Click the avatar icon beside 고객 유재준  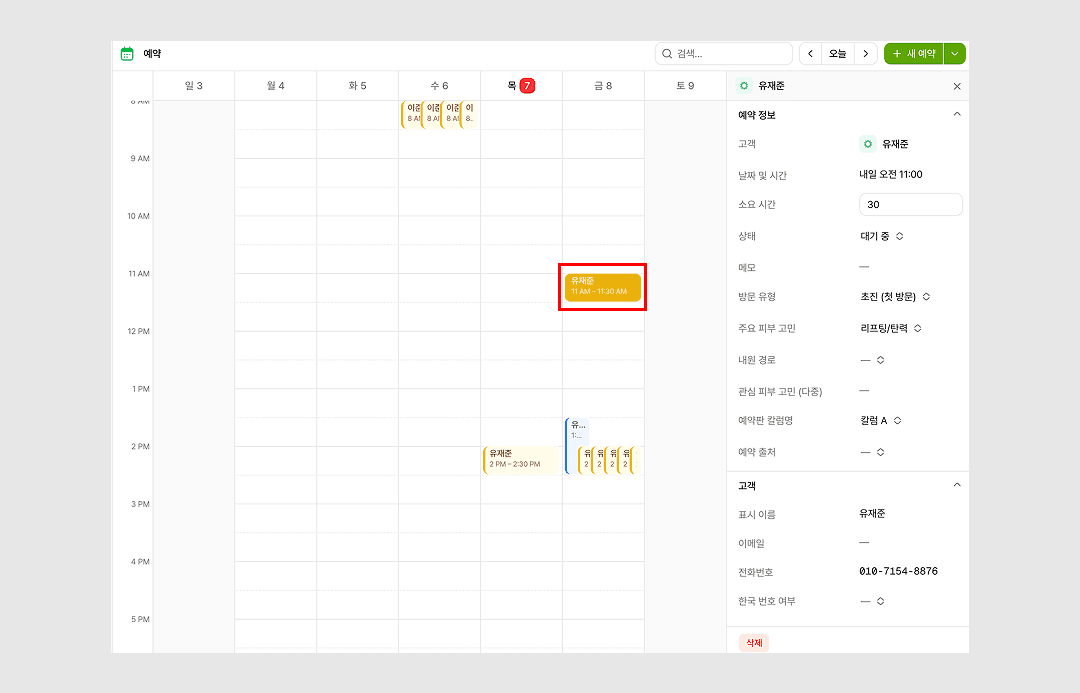tap(868, 144)
